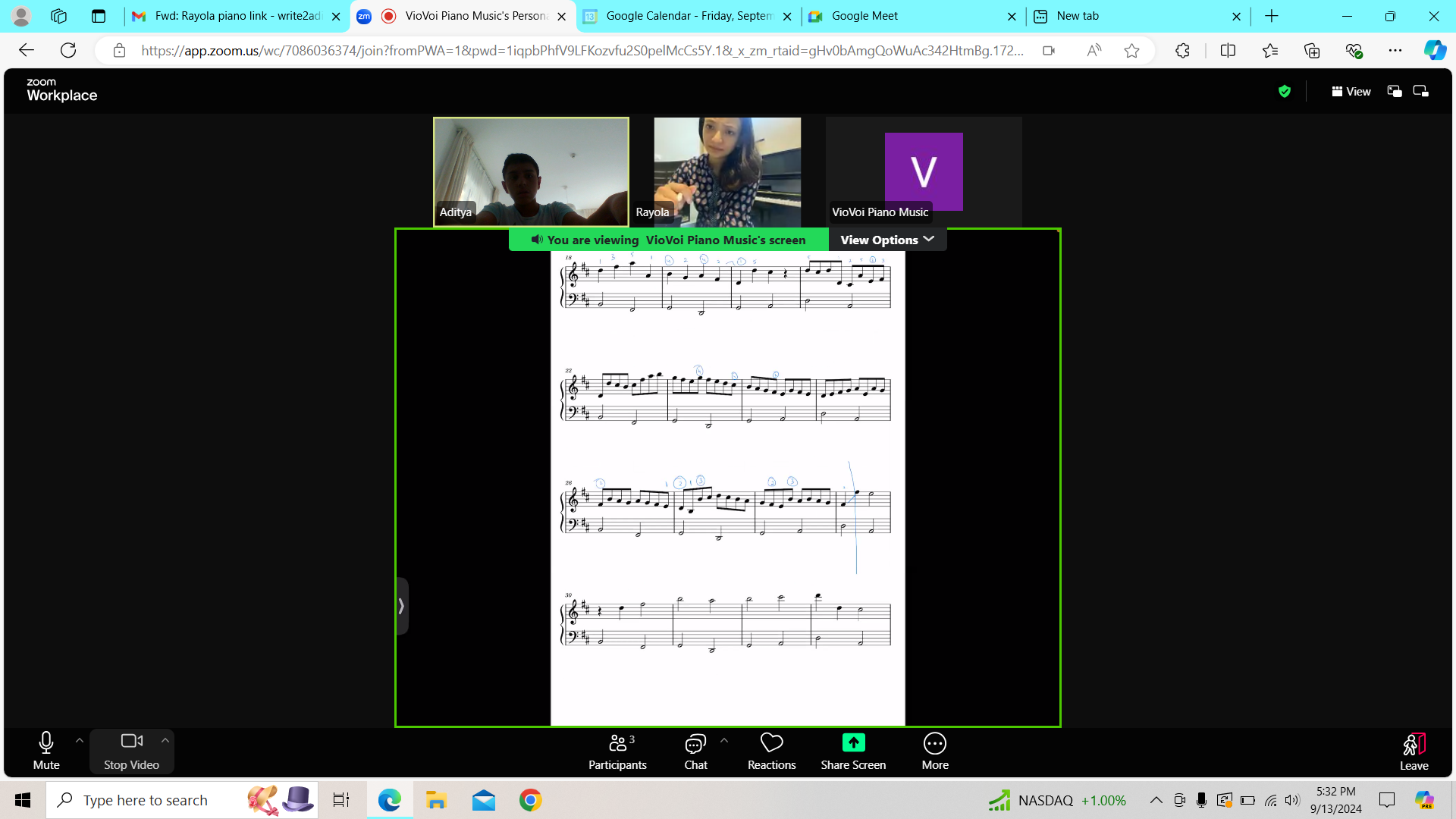
Task: Open camera permission icon in address bar
Action: (x=1049, y=51)
